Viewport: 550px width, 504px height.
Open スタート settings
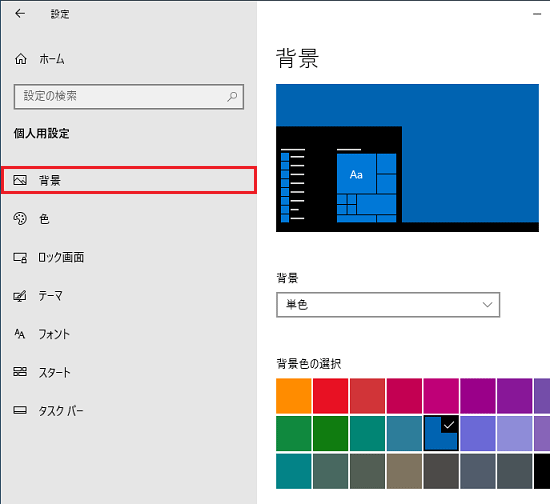tap(129, 372)
